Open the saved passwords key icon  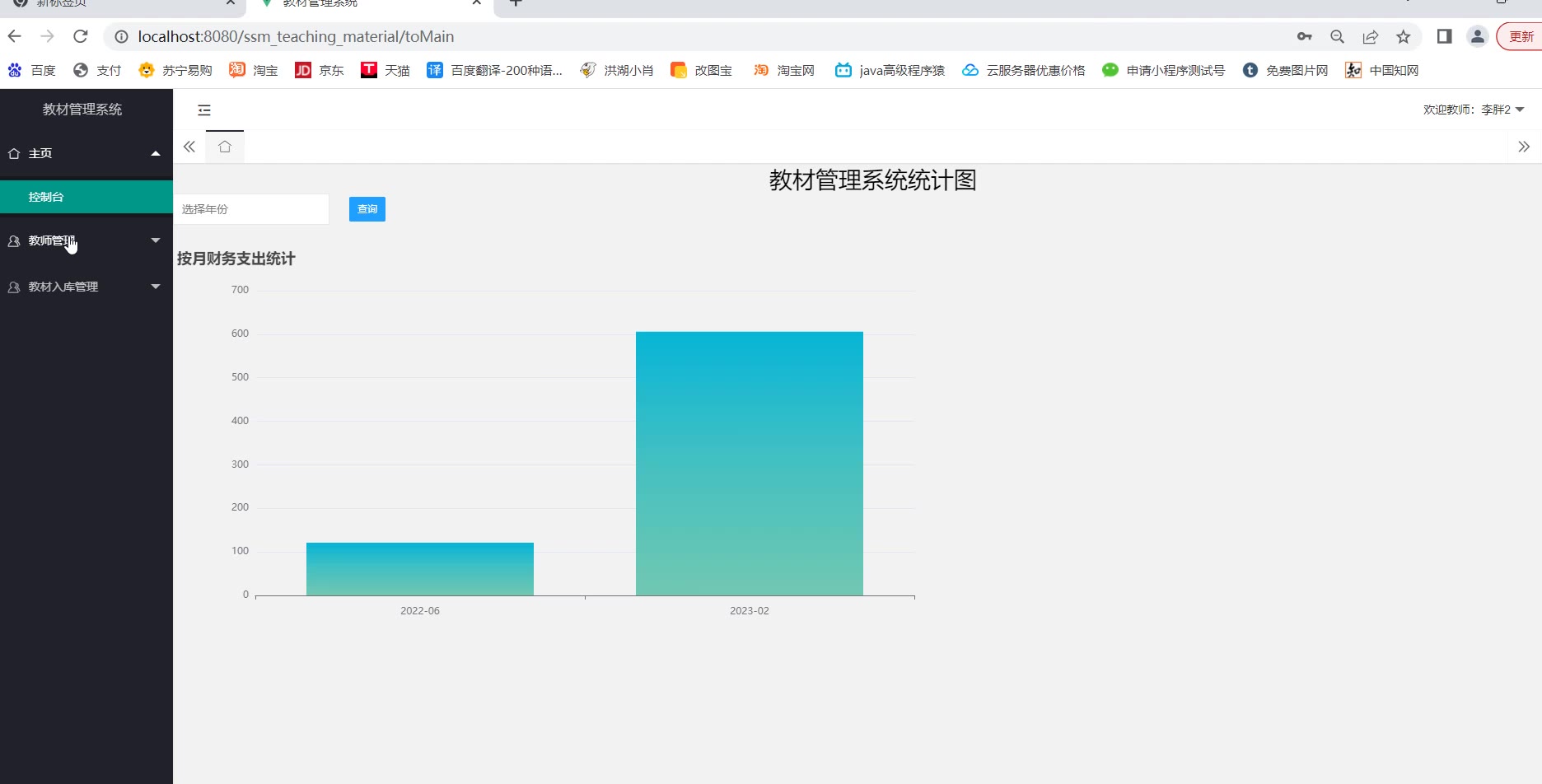click(x=1304, y=36)
